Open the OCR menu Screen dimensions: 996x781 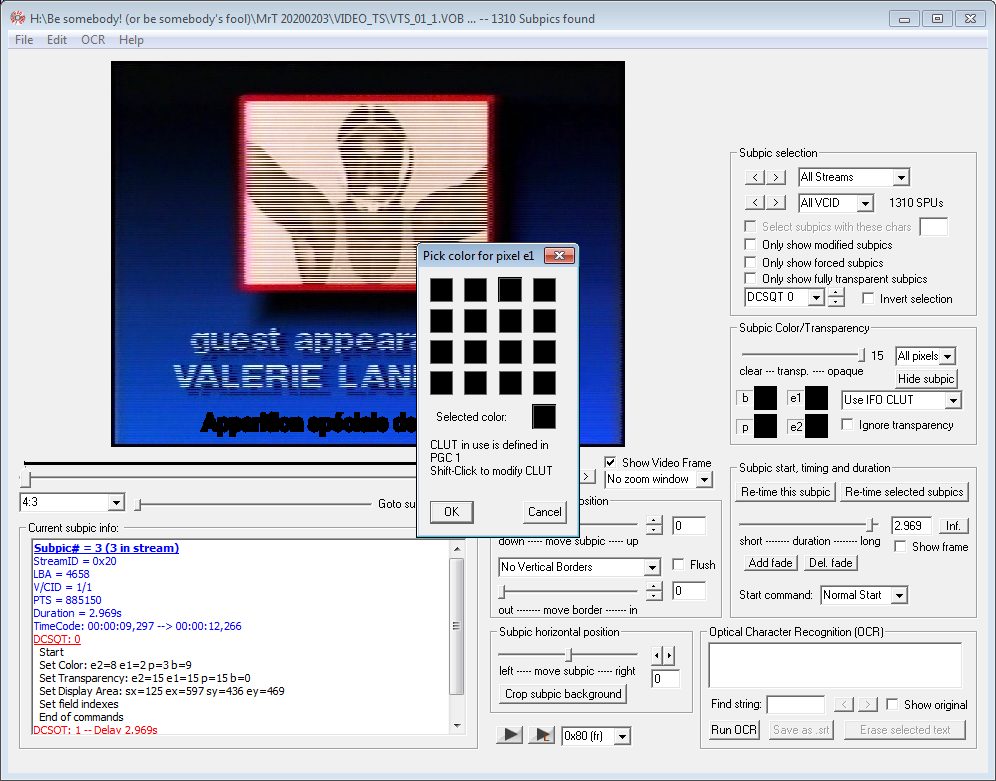[93, 39]
